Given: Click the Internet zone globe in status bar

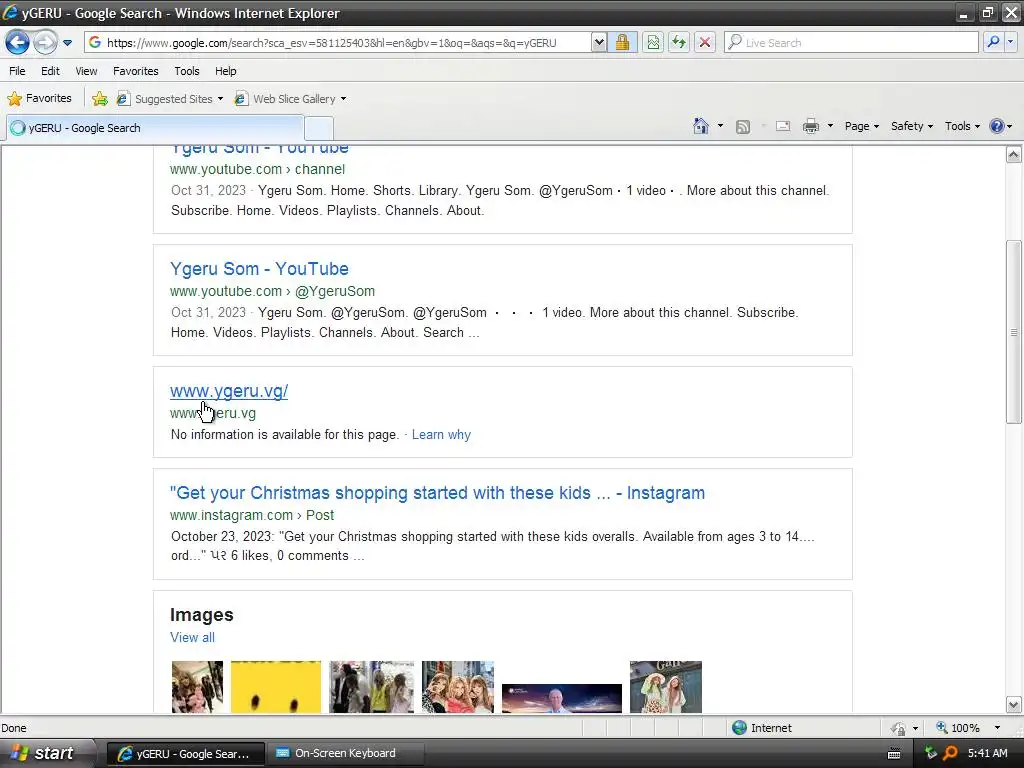Looking at the screenshot, I should 739,728.
